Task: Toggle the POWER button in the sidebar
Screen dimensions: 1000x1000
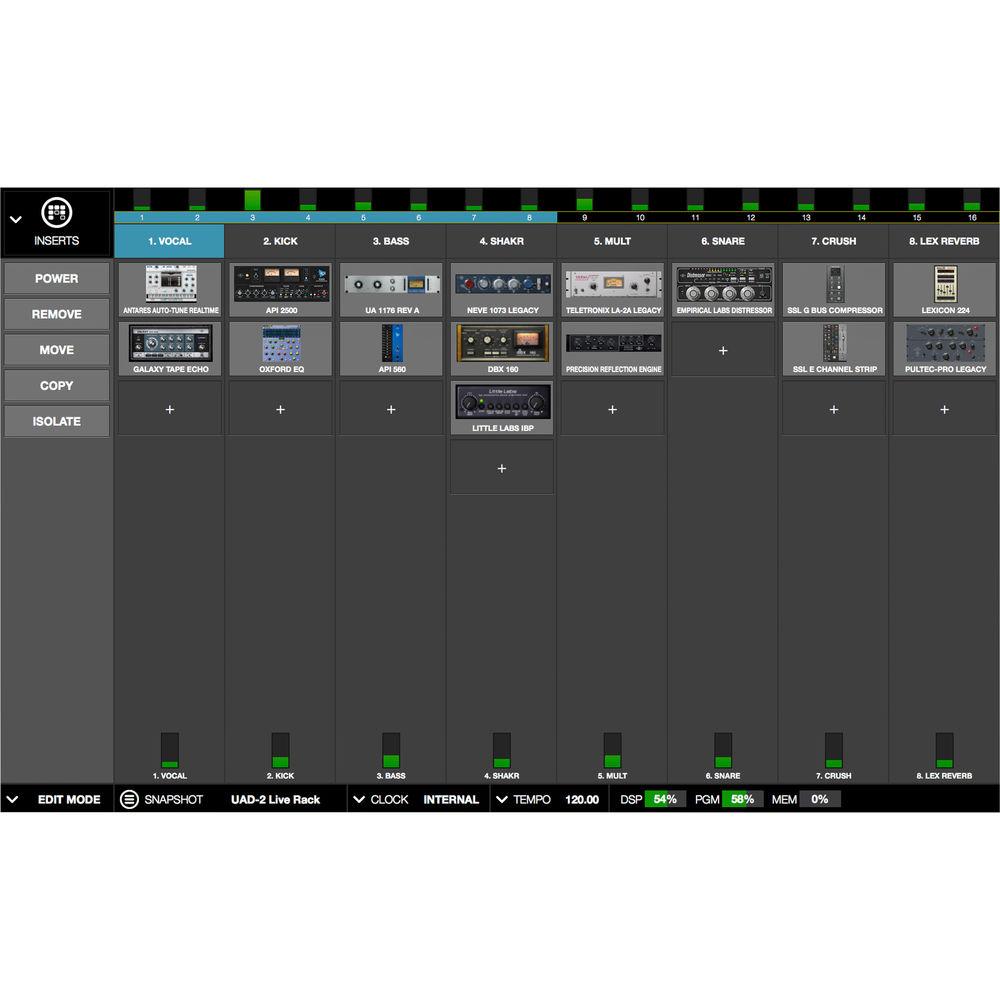Action: [57, 278]
